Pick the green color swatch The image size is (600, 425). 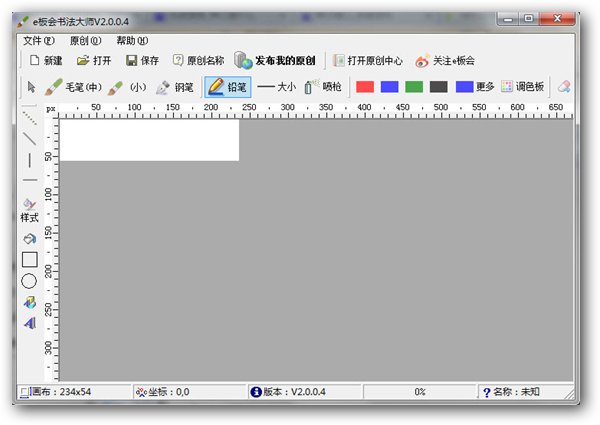(x=414, y=87)
